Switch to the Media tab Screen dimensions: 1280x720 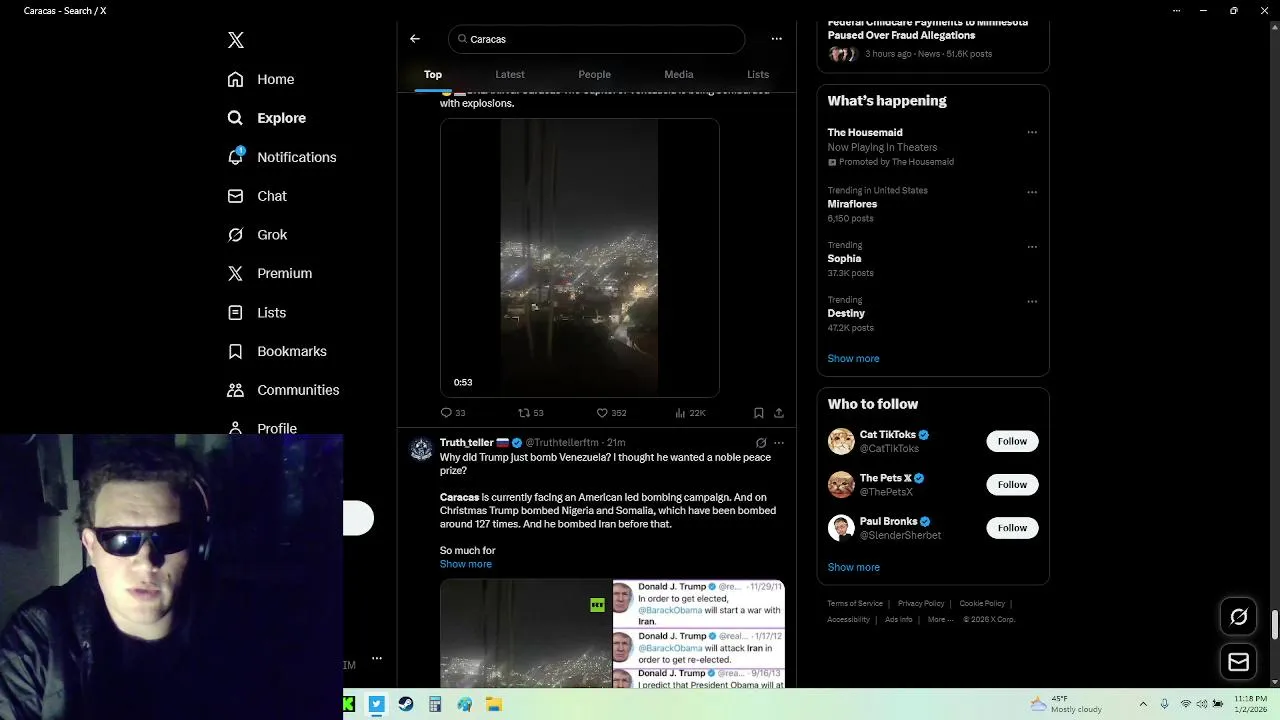(x=679, y=74)
